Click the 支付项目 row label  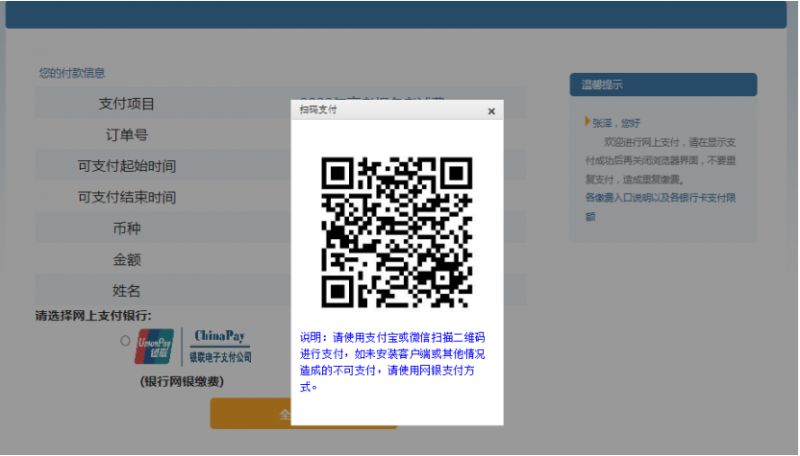point(127,104)
